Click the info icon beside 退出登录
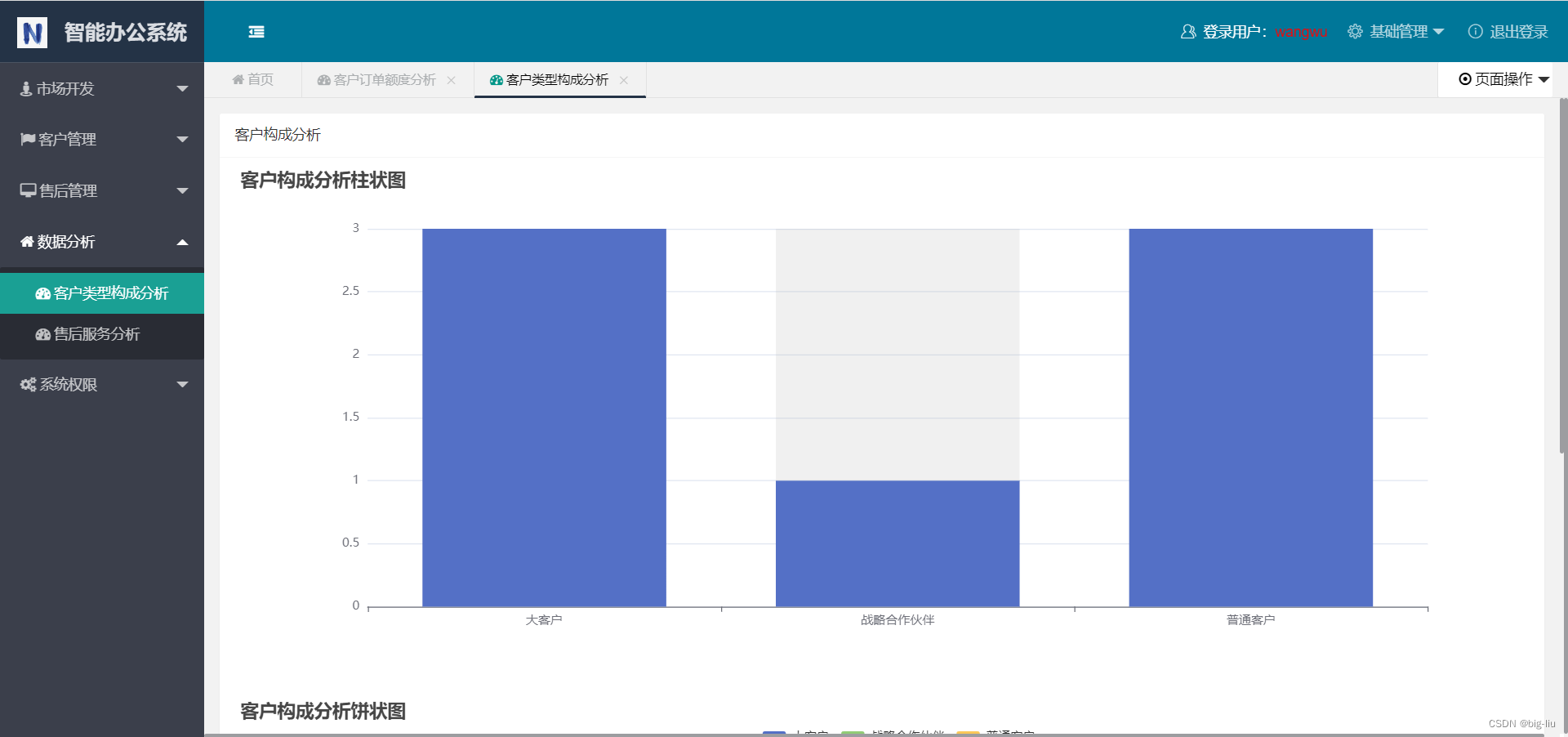This screenshot has height=737, width=1568. coord(1475,32)
